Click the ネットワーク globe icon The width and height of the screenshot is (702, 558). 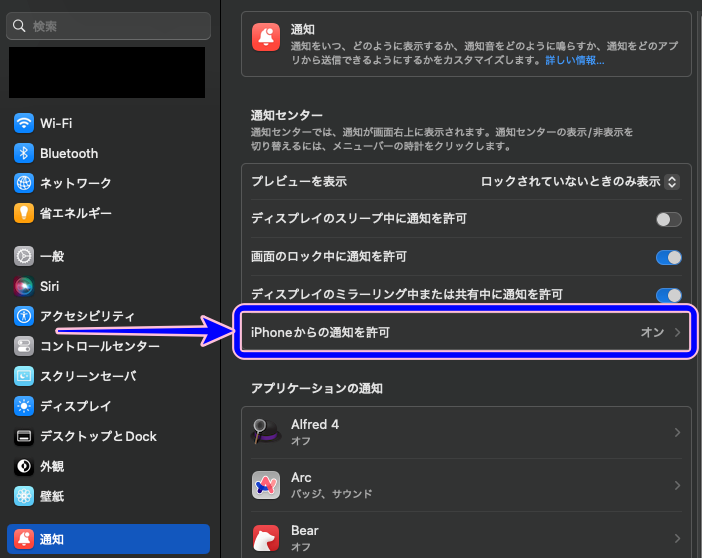pyautogui.click(x=24, y=183)
